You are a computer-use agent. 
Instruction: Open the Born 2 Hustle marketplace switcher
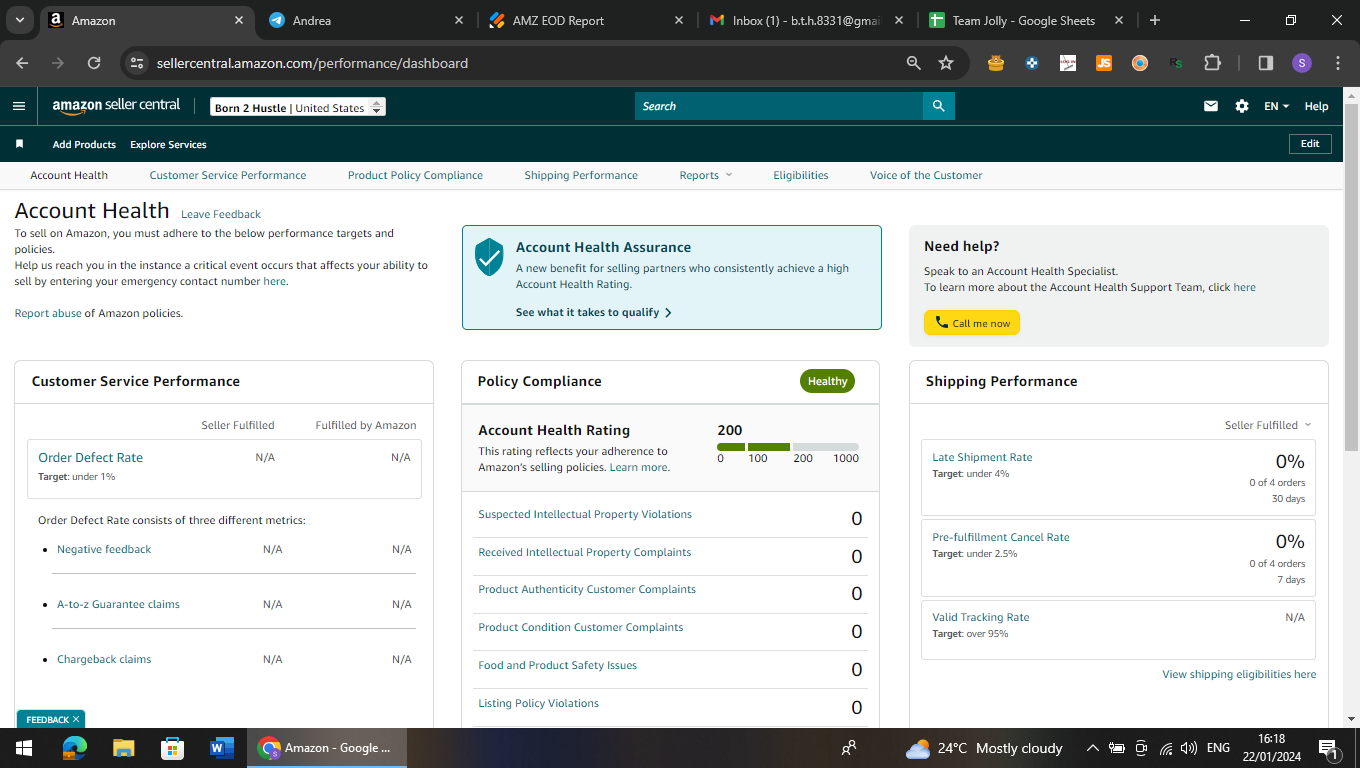[298, 107]
